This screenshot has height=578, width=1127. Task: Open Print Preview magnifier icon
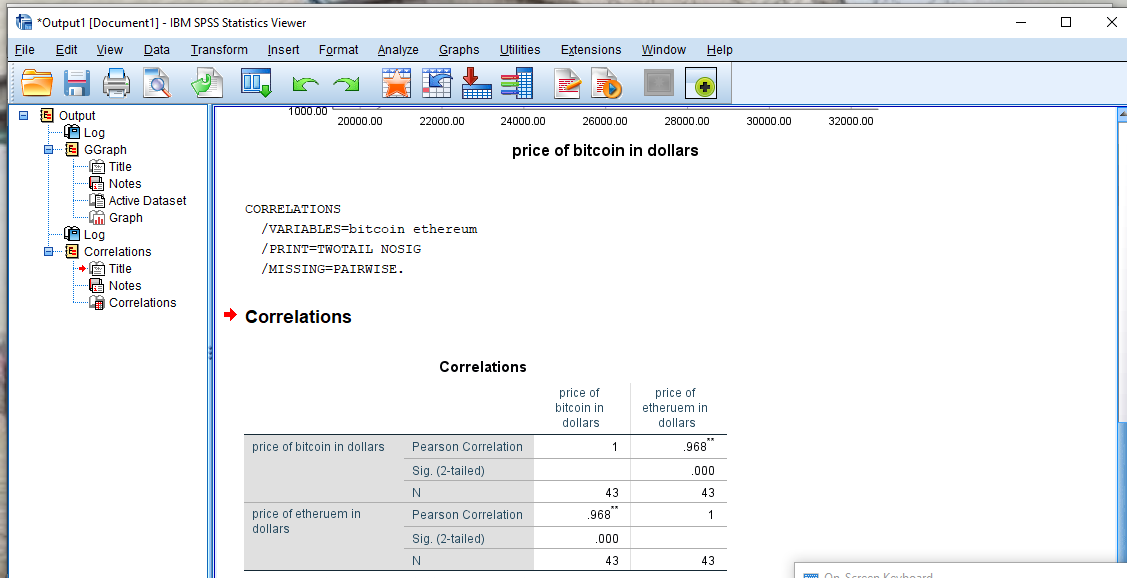tap(156, 83)
